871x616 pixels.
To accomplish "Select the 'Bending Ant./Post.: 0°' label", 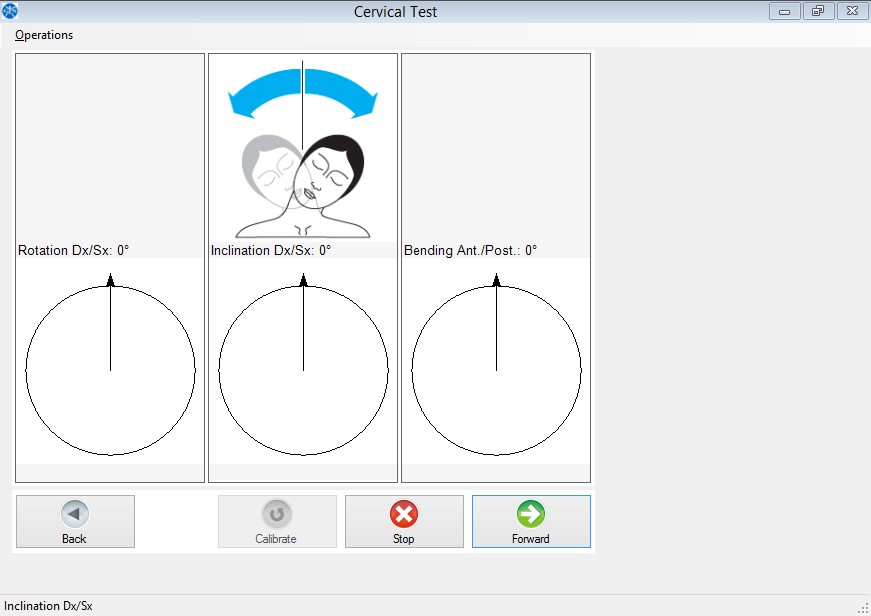I will [470, 251].
